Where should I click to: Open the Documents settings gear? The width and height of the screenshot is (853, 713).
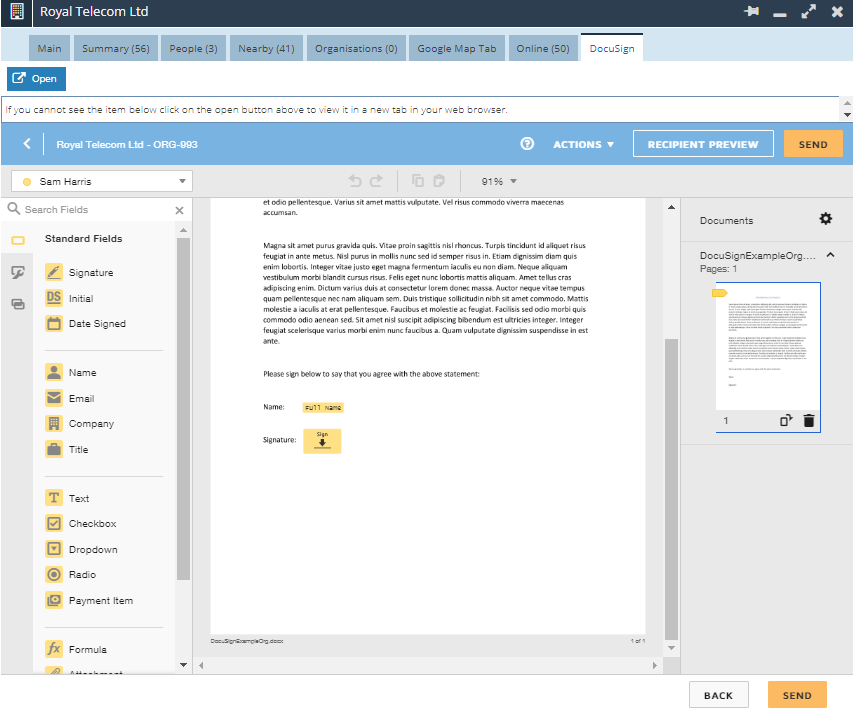tap(826, 219)
